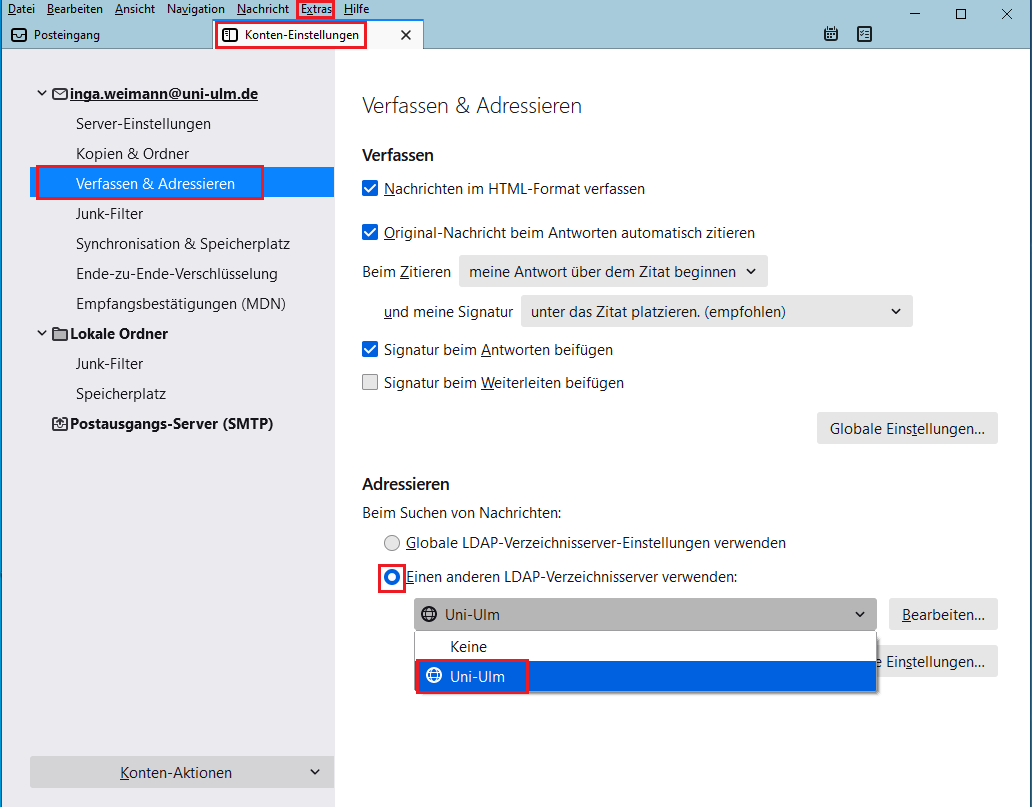Open the tasks icon in tab bar
The width and height of the screenshot is (1032, 807).
(865, 34)
